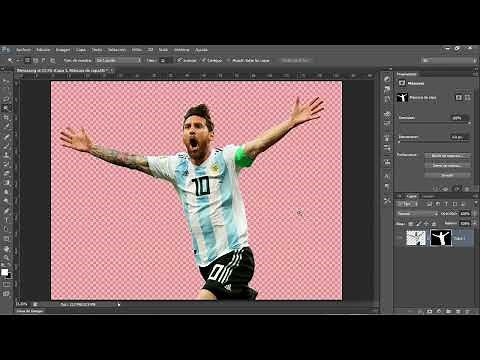
Task: Click Add vector mask icon in Properties
Action: coord(468,97)
